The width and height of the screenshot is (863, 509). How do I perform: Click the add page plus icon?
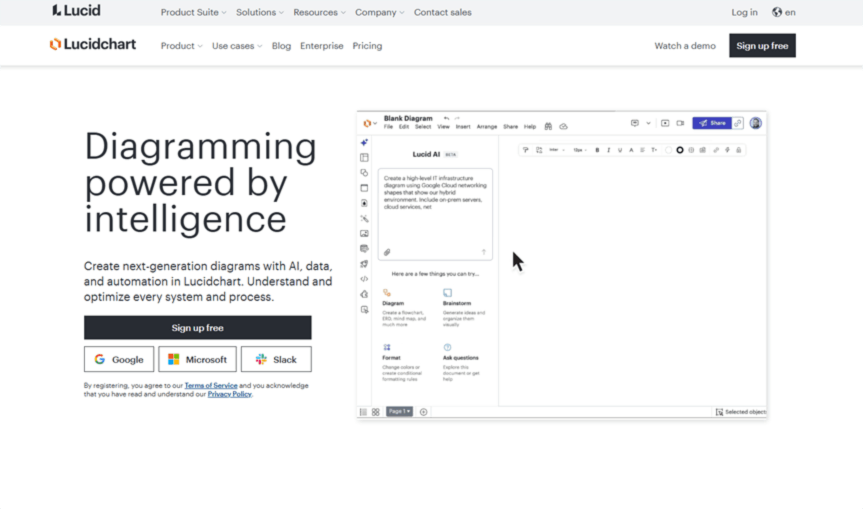coord(423,412)
